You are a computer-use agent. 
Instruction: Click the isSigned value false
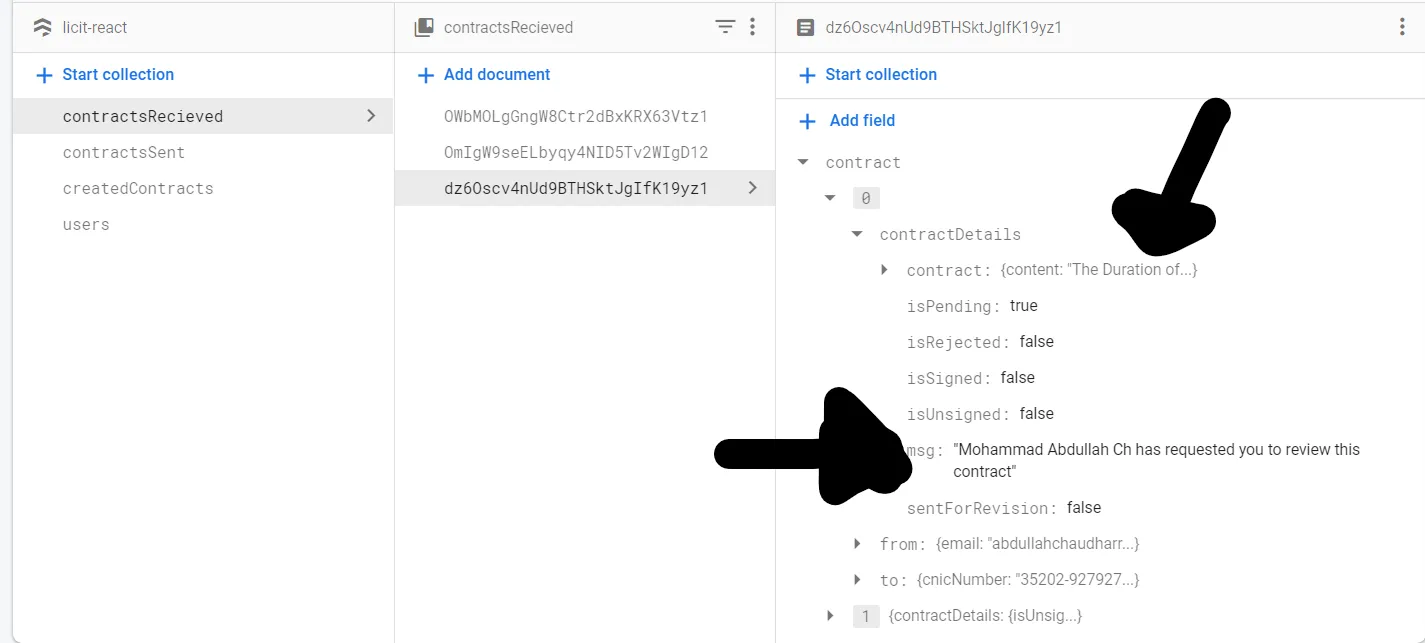[1018, 378]
